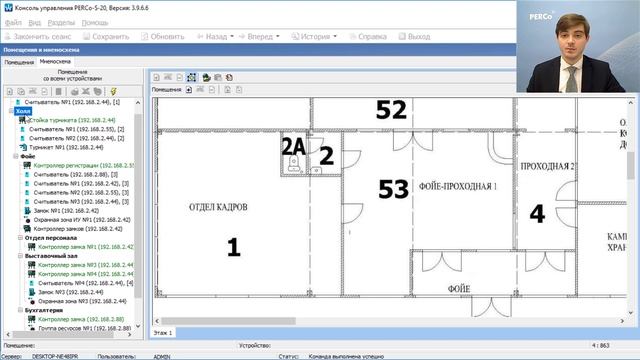Click the Справка button
This screenshot has width=640, height=360.
(368, 36)
